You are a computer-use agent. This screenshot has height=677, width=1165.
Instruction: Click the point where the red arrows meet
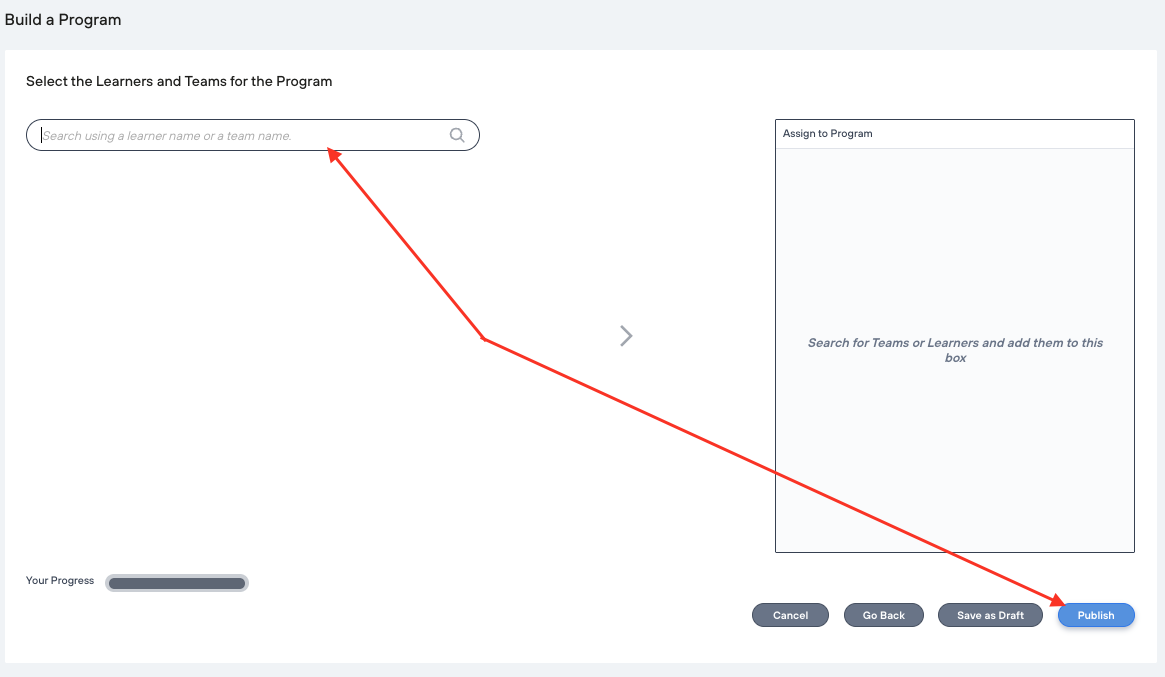pos(483,338)
